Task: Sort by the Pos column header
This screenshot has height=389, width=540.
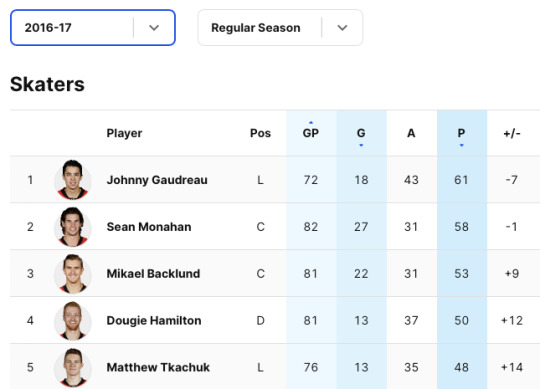Action: pos(260,133)
